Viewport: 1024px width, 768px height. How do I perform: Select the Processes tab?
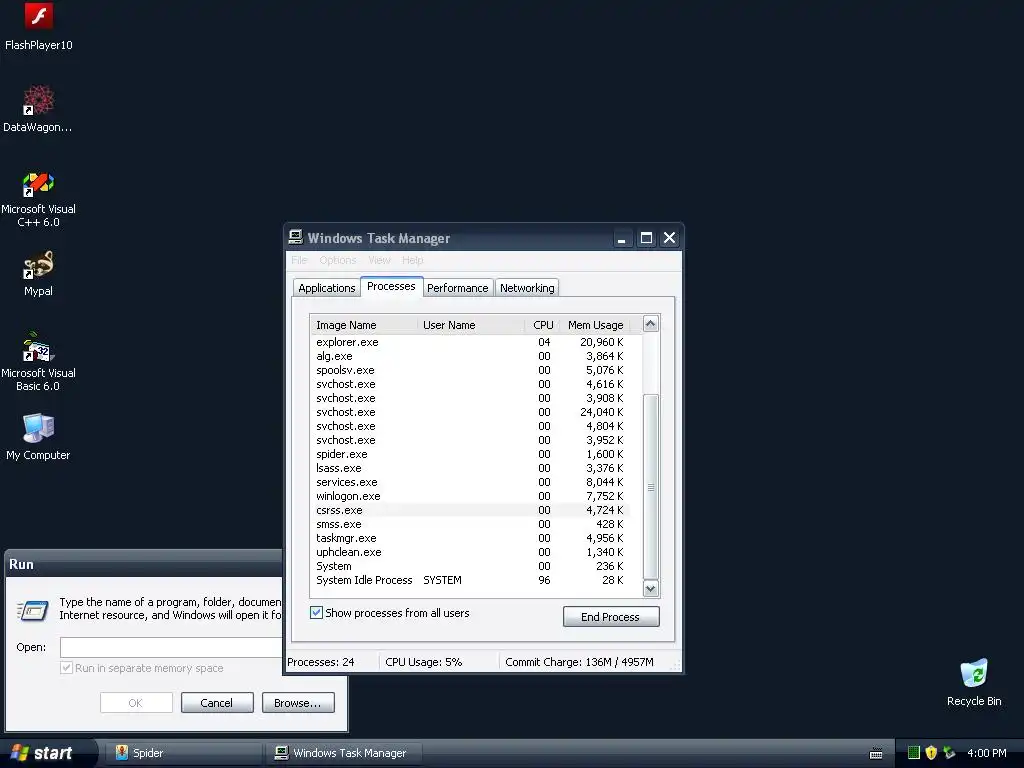[391, 286]
